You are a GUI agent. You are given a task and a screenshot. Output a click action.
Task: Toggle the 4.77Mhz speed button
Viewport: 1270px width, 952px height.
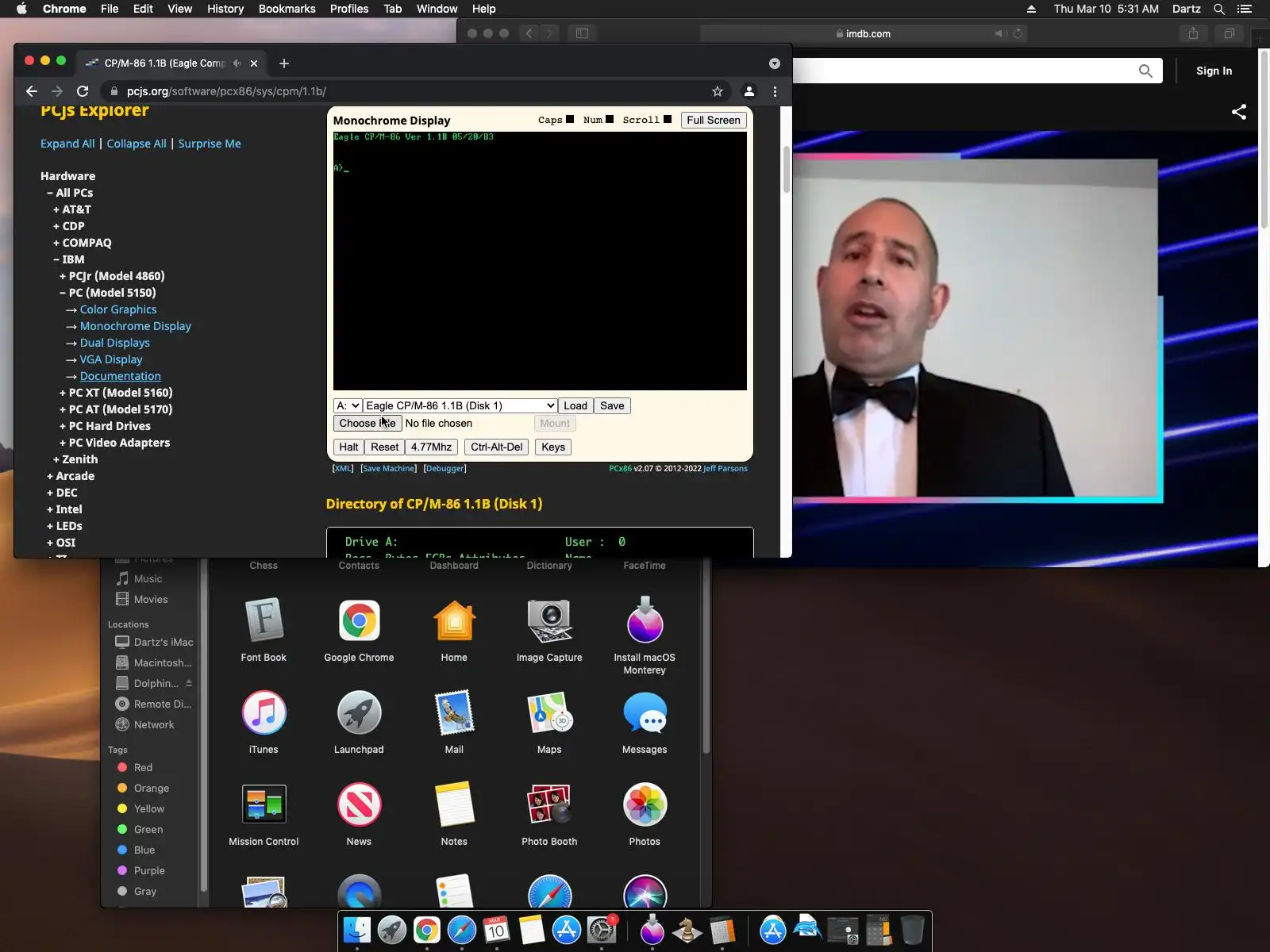point(431,447)
